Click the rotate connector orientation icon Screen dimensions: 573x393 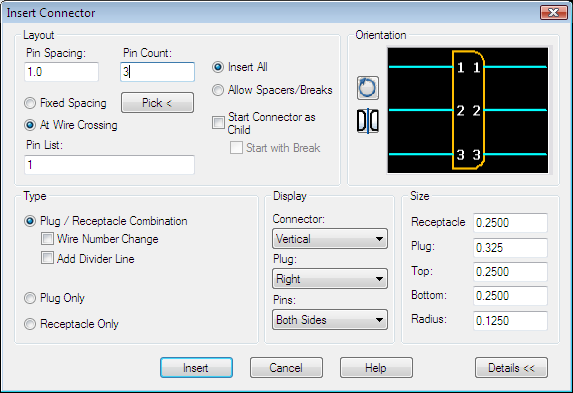pos(368,88)
